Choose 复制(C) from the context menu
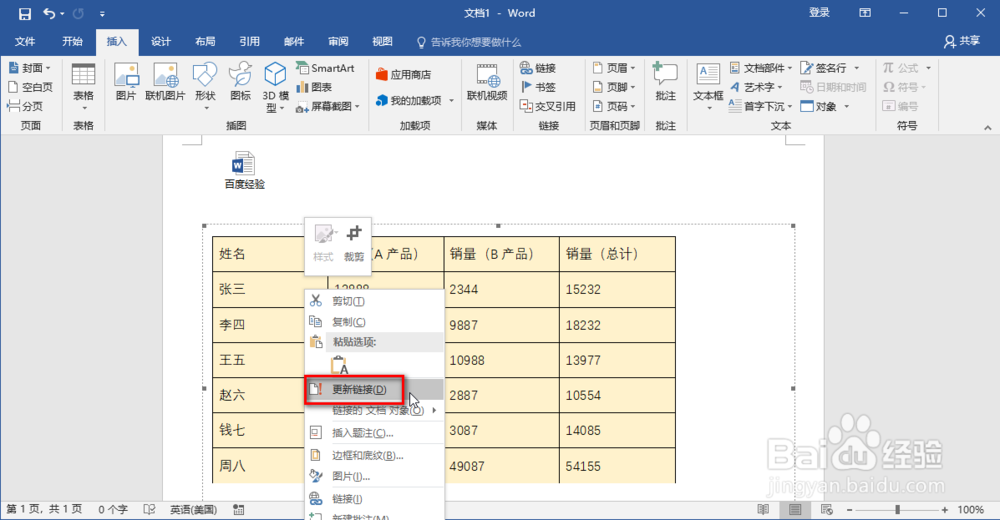Screen dimensions: 1000x520 click(x=374, y=322)
